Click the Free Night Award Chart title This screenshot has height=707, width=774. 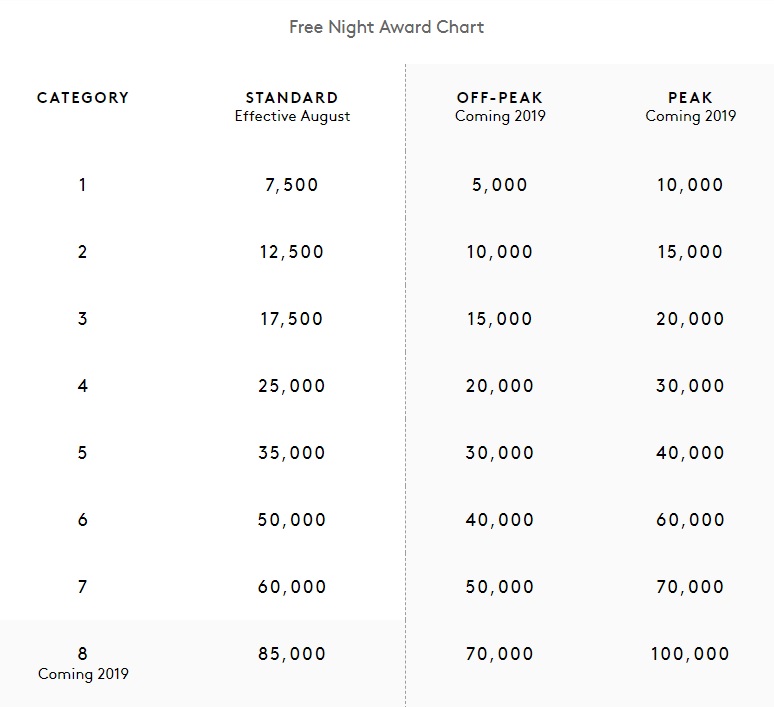(x=386, y=27)
